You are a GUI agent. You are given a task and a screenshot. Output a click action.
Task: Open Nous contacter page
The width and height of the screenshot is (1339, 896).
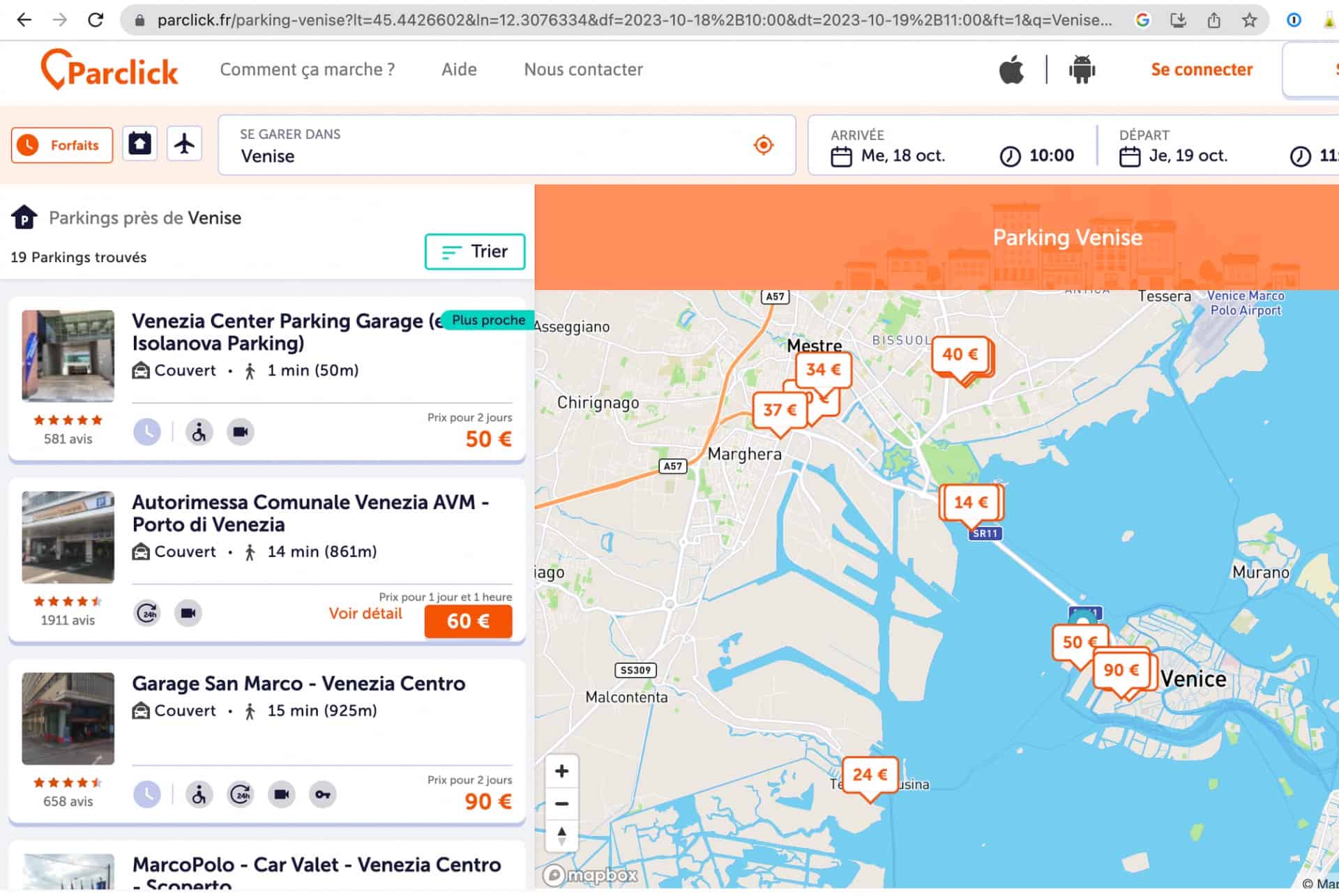click(x=584, y=70)
